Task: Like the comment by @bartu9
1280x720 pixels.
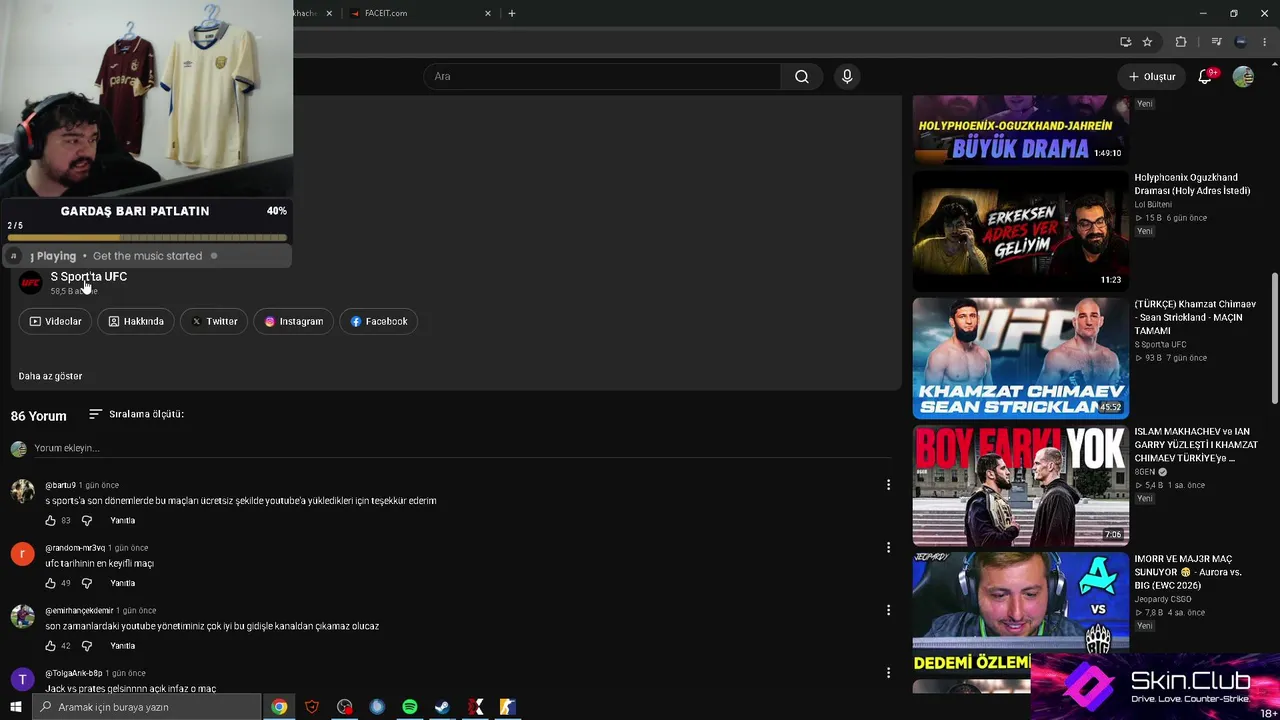Action: click(51, 521)
